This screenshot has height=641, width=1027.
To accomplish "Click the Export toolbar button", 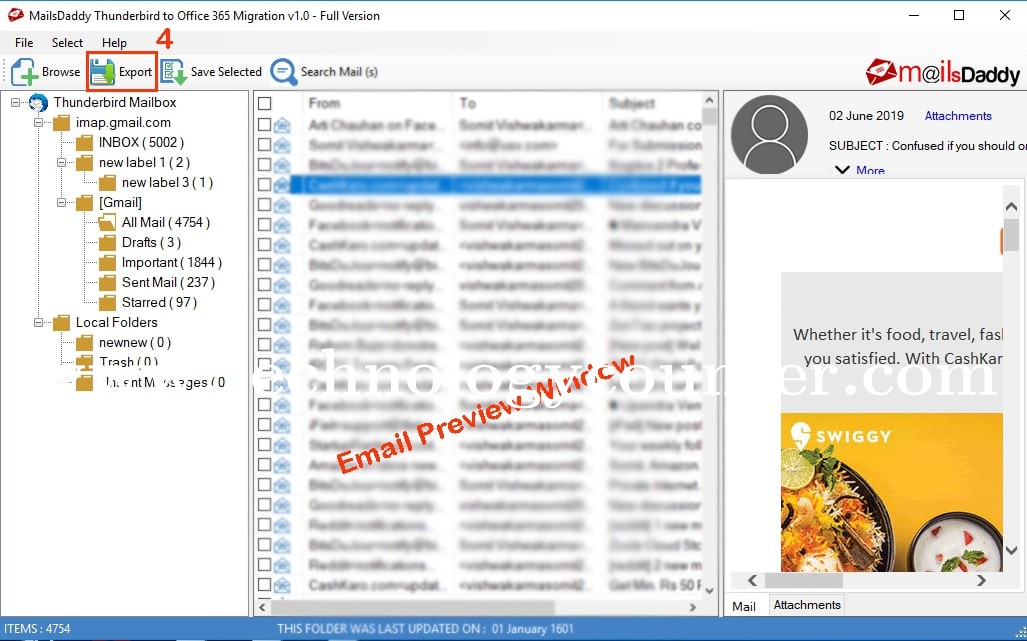I will click(121, 72).
